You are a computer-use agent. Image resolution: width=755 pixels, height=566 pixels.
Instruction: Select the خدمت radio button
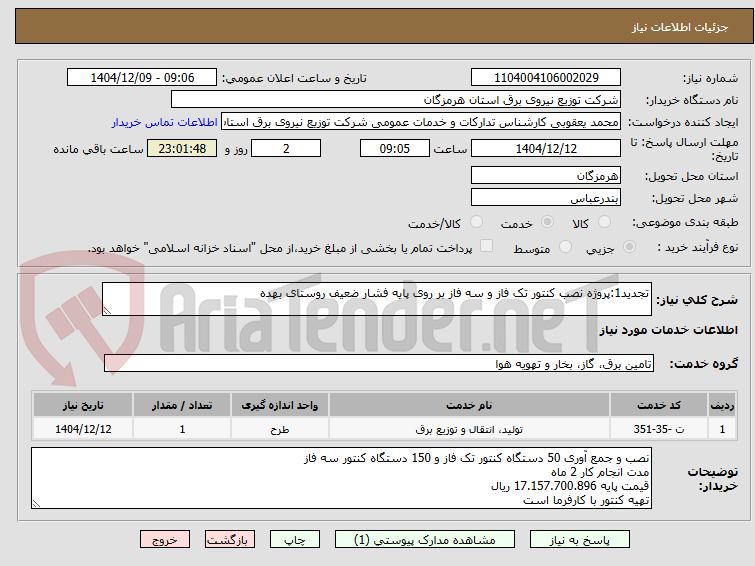547,222
